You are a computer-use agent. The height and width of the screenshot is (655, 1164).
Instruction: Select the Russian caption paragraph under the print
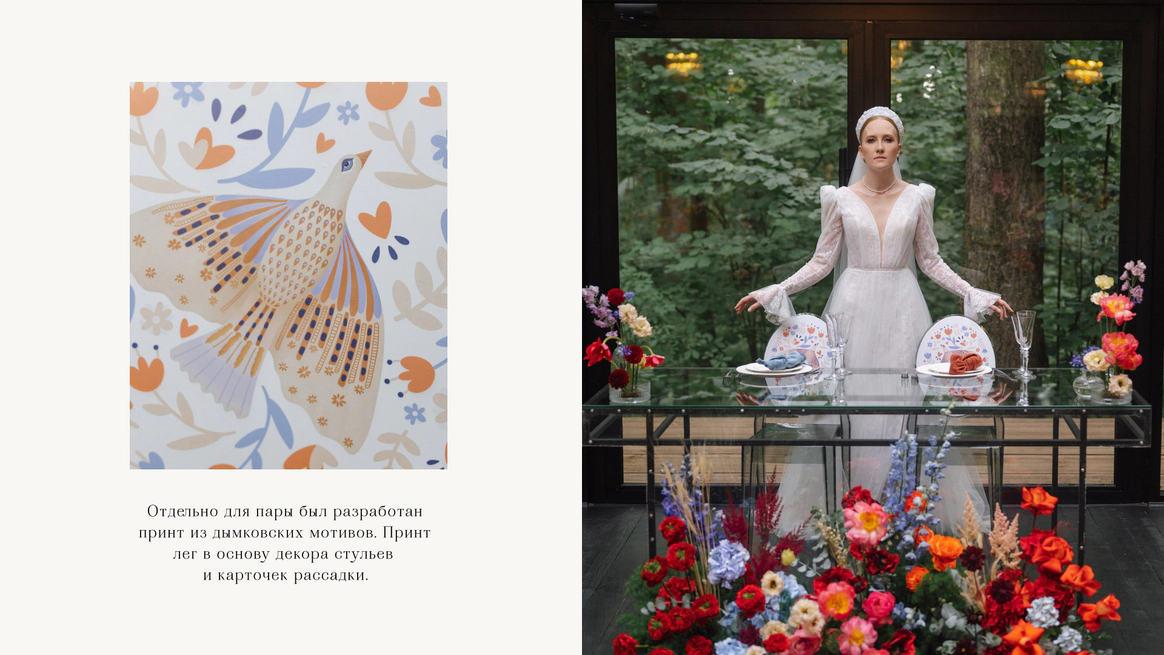tap(284, 543)
